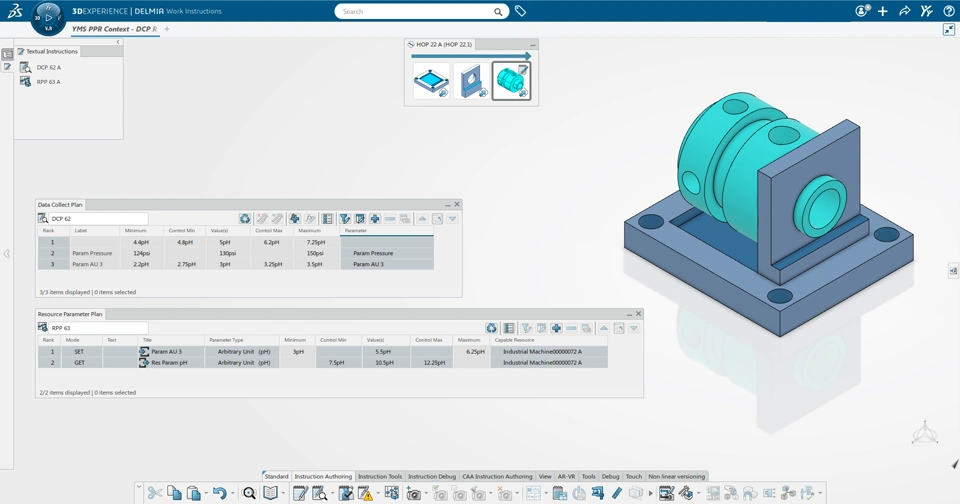Click the magnifier search icon in bottom toolbar

[x=249, y=493]
